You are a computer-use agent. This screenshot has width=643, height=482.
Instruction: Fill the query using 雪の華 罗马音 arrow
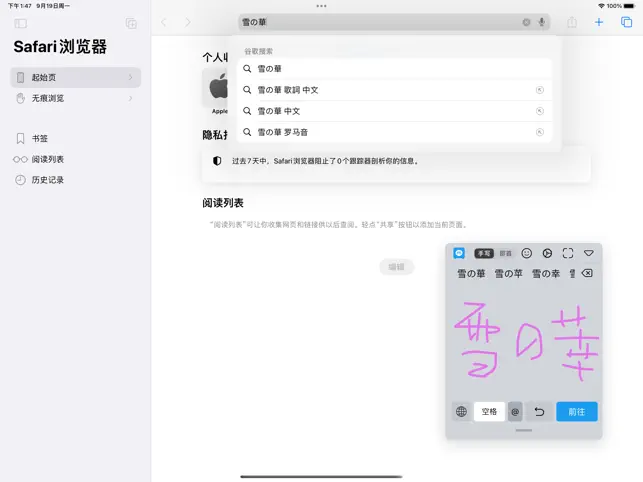[540, 132]
